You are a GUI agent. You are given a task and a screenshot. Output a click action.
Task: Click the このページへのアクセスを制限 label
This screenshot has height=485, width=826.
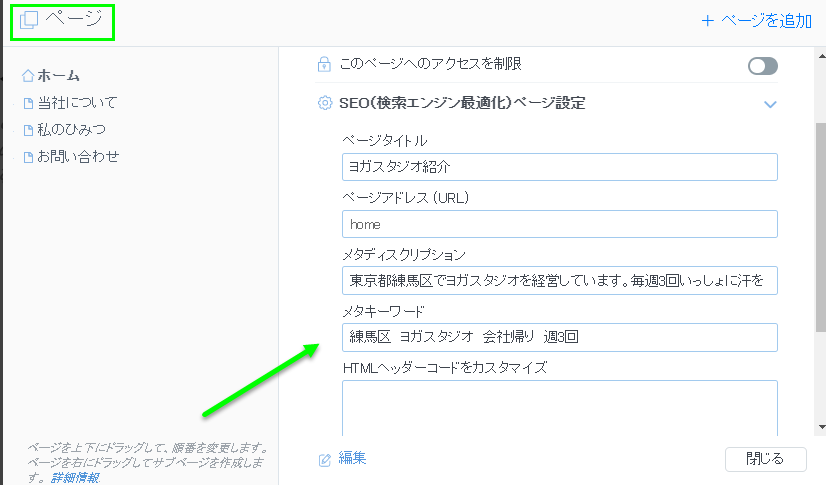(430, 64)
